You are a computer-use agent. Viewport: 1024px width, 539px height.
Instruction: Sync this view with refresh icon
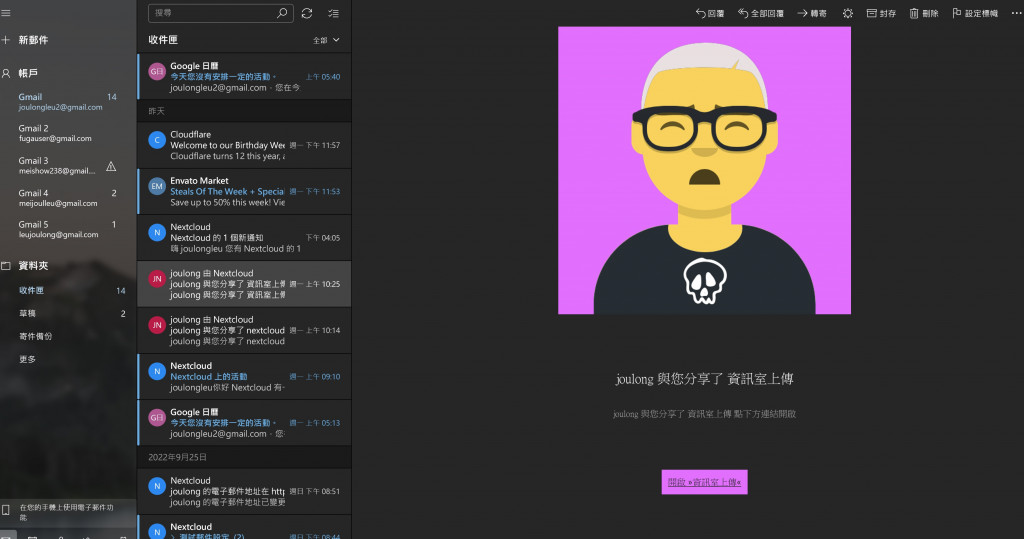coord(307,13)
